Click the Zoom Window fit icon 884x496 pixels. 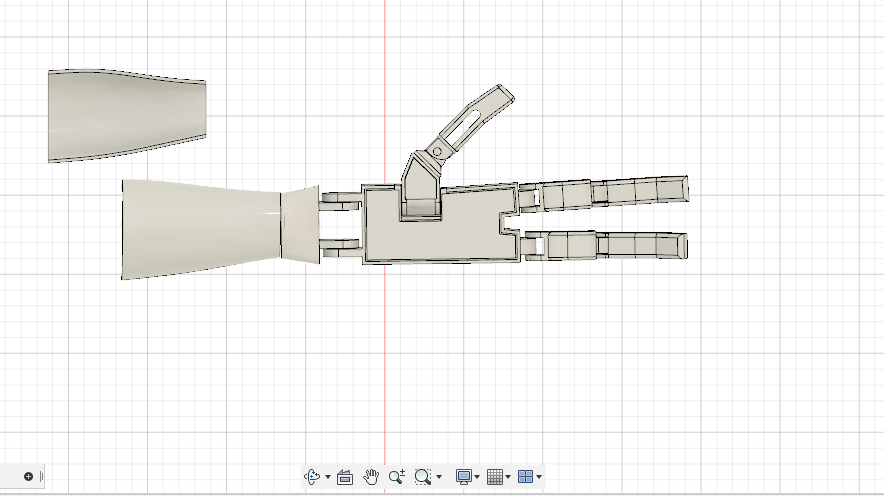coord(423,477)
